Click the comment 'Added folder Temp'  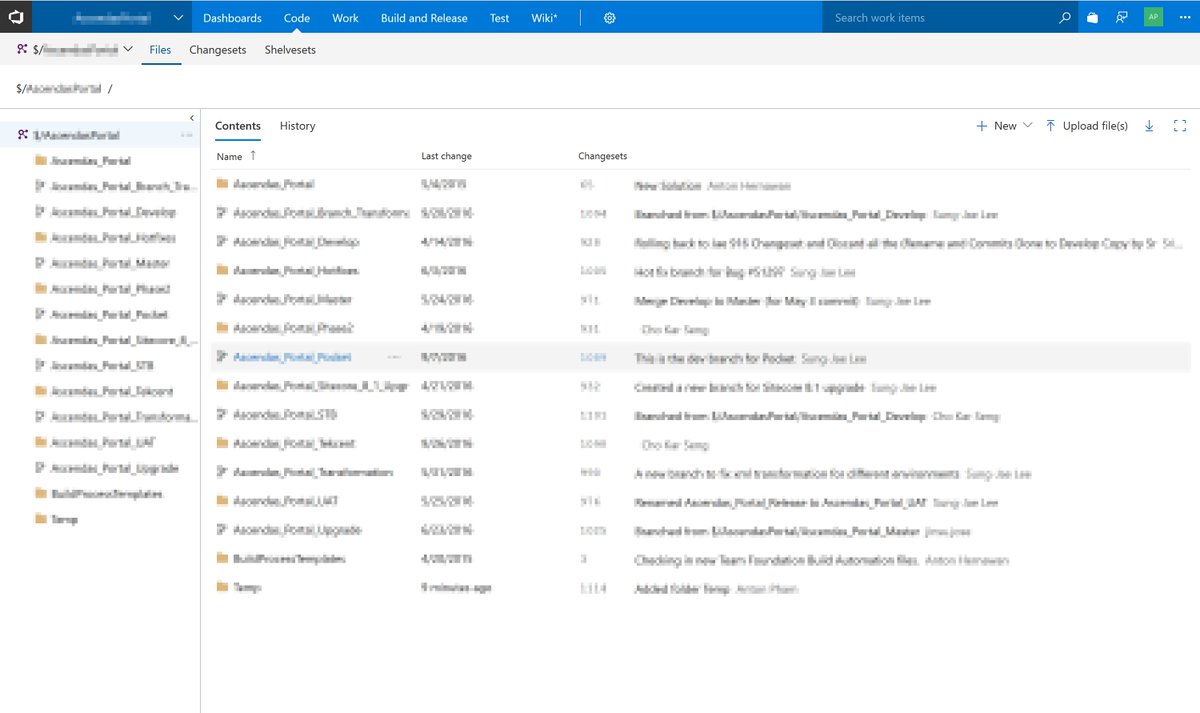coord(682,589)
